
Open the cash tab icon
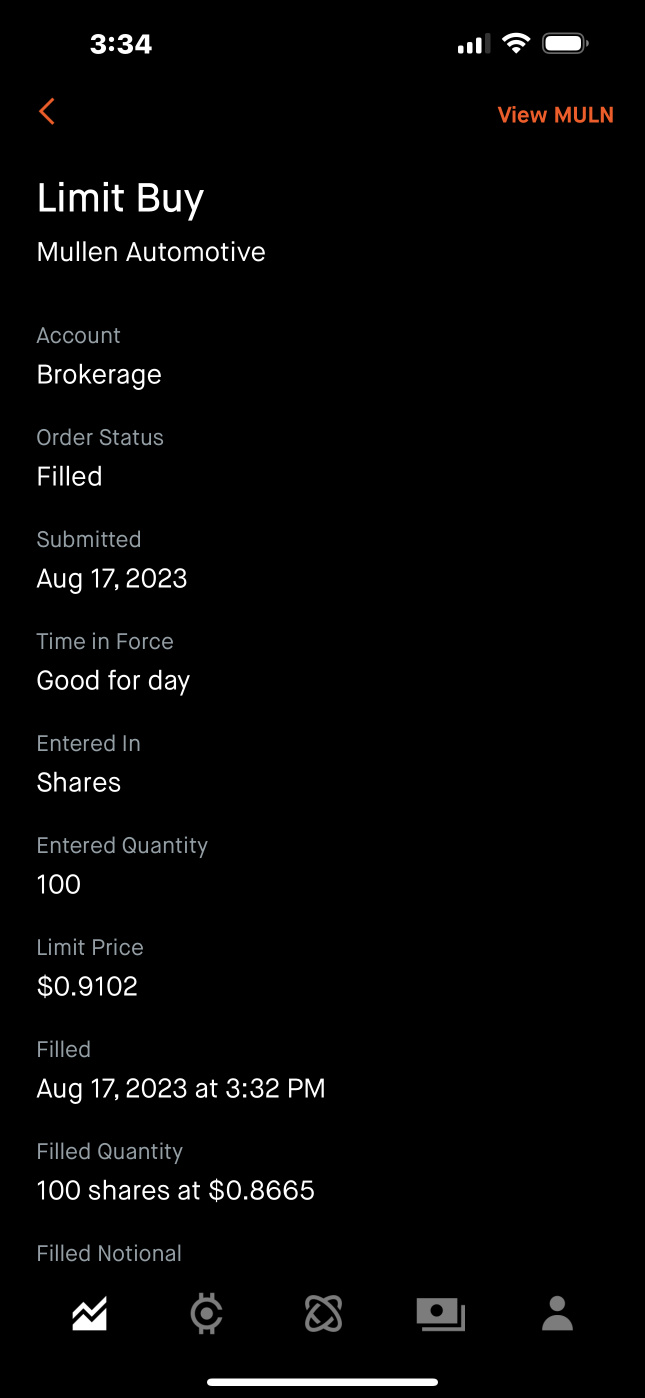coord(441,1314)
